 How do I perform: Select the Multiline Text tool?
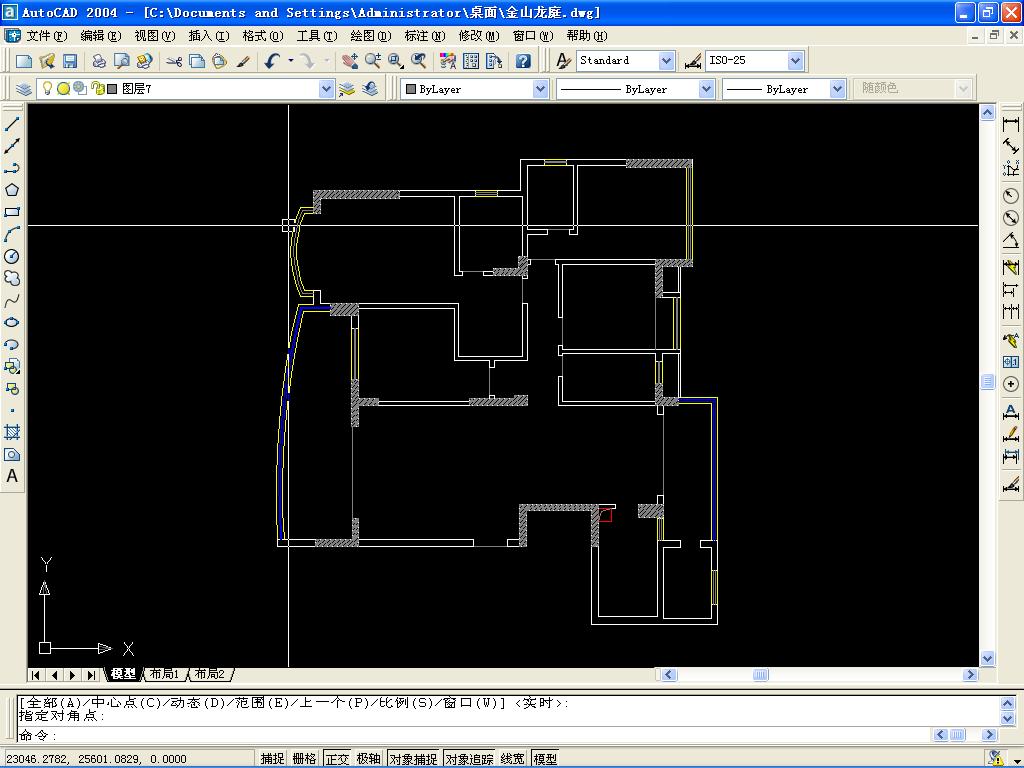pyautogui.click(x=12, y=477)
